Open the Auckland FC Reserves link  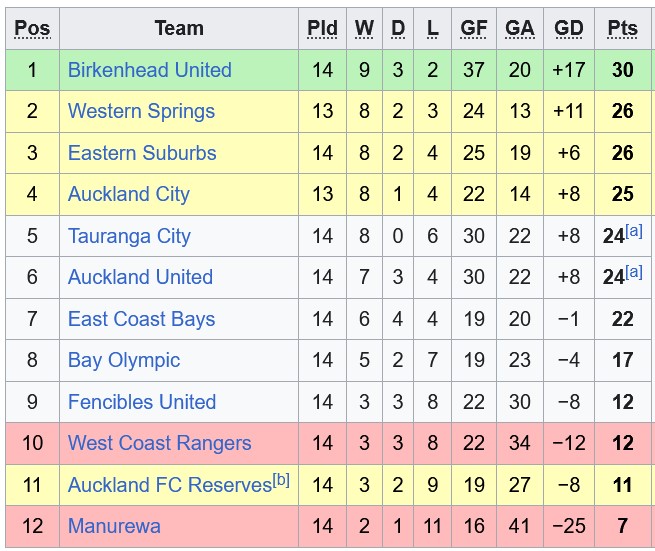click(169, 485)
